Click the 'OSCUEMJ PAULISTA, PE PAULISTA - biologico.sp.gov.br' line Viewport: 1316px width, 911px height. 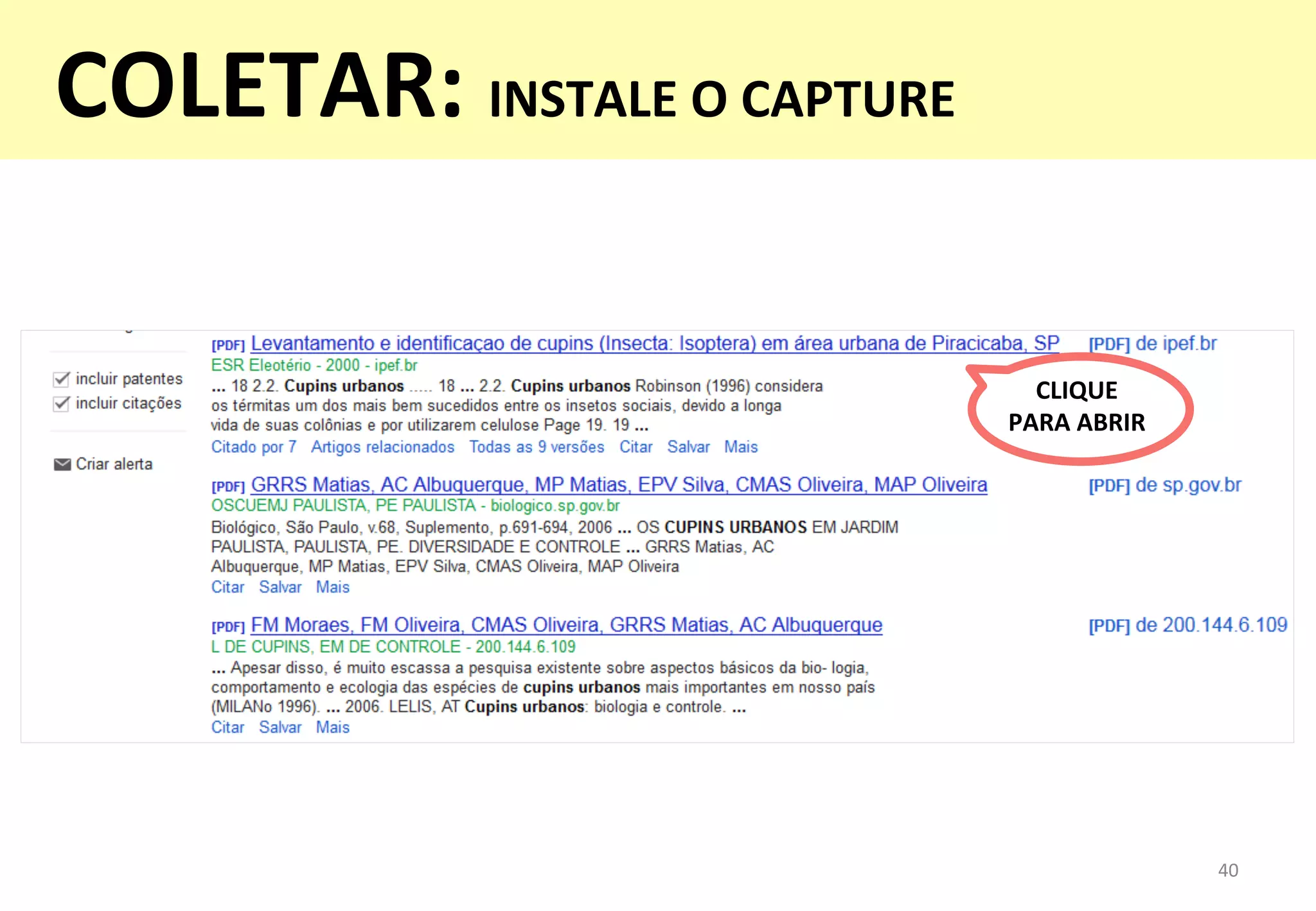pyautogui.click(x=416, y=506)
